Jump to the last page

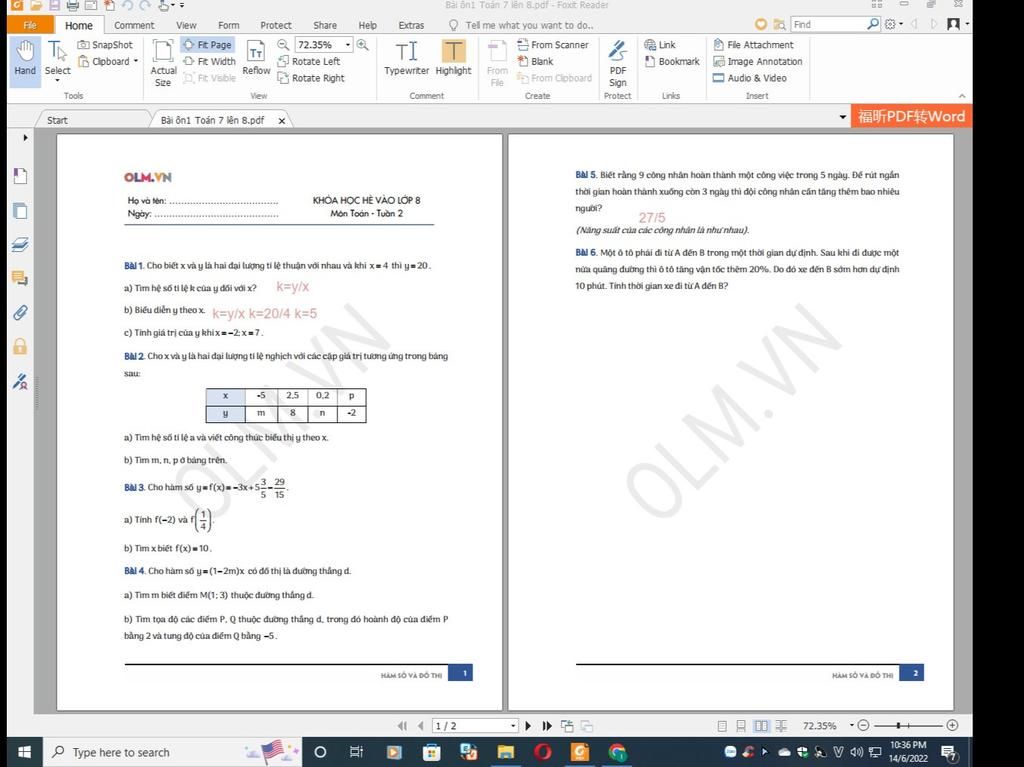click(547, 726)
